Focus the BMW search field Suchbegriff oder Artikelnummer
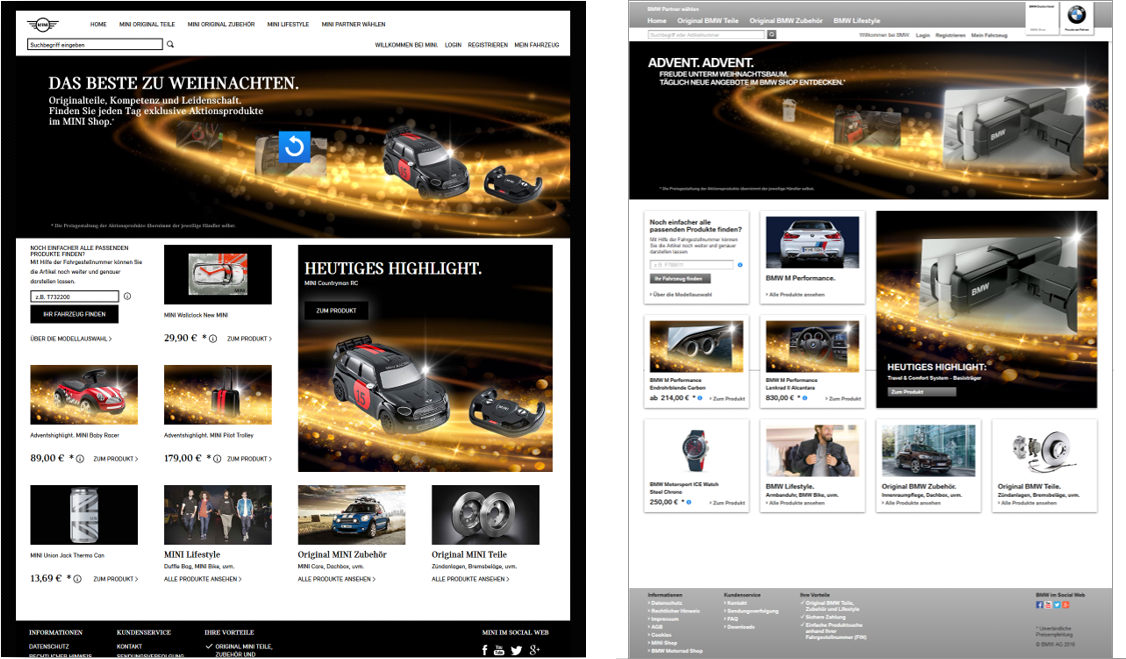1126x659 pixels. click(x=707, y=34)
